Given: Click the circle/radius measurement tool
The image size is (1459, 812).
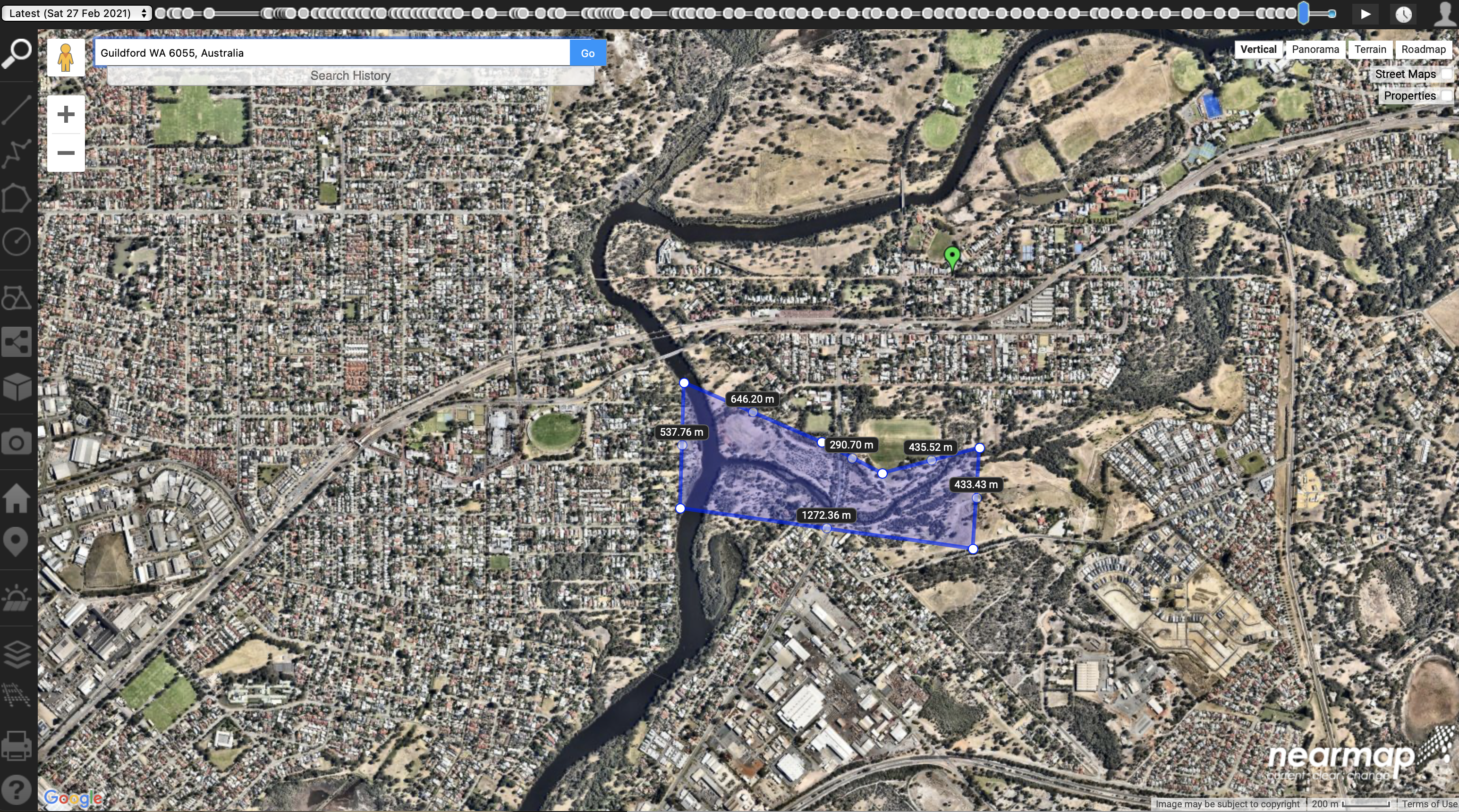Looking at the screenshot, I should [x=18, y=244].
